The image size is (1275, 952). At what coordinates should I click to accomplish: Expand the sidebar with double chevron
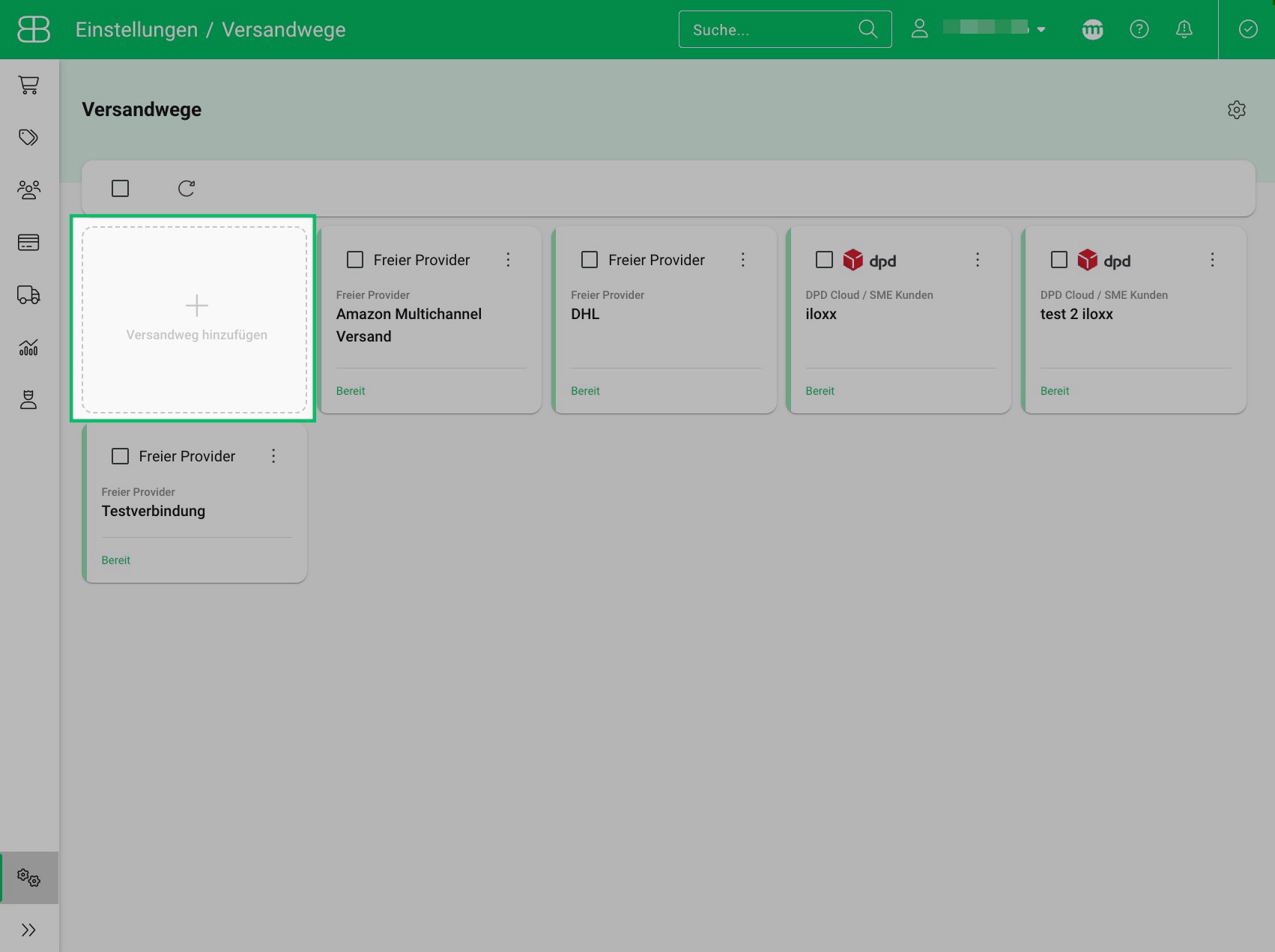click(28, 930)
